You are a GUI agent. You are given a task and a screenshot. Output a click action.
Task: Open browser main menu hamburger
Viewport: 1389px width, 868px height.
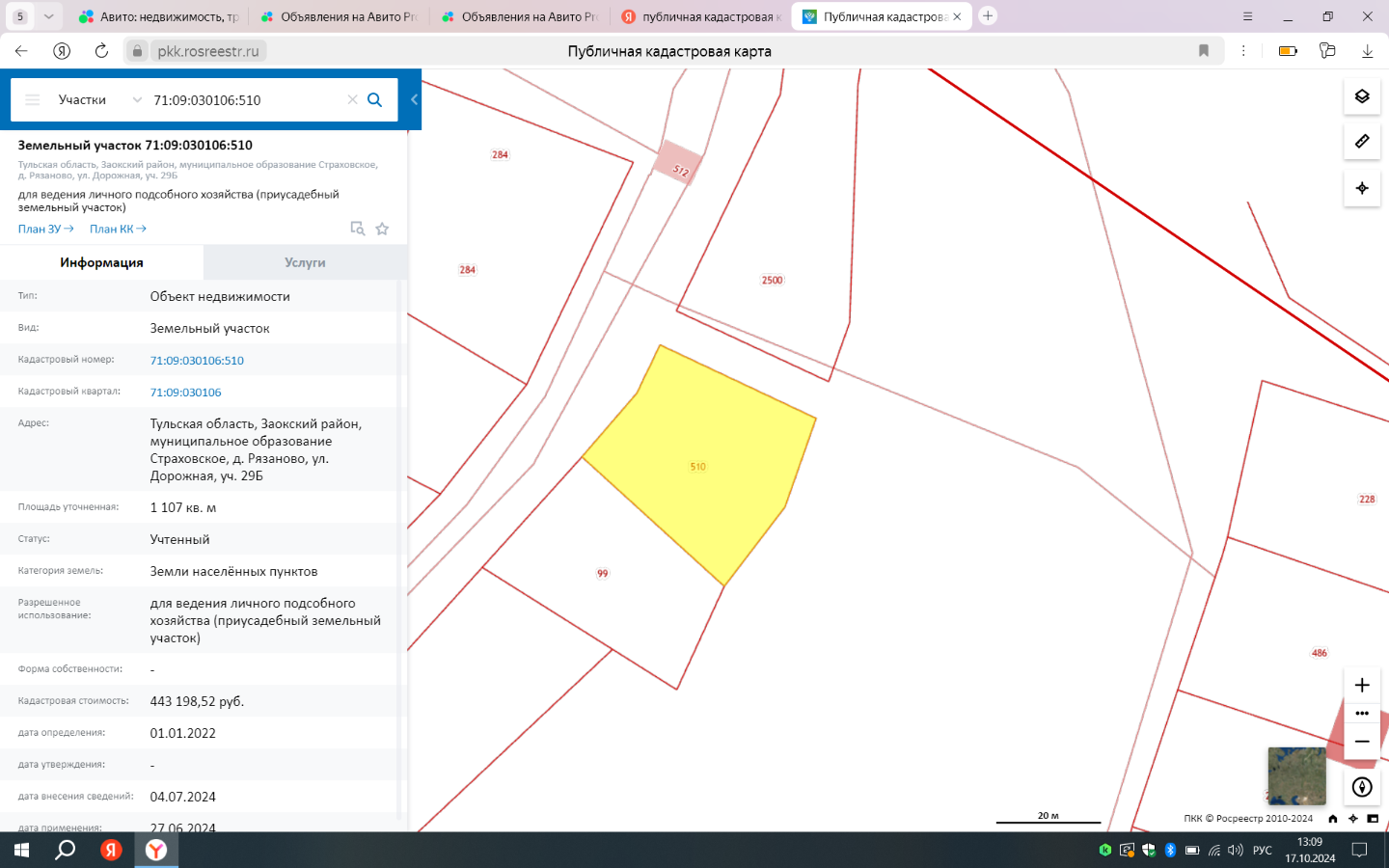1247,16
